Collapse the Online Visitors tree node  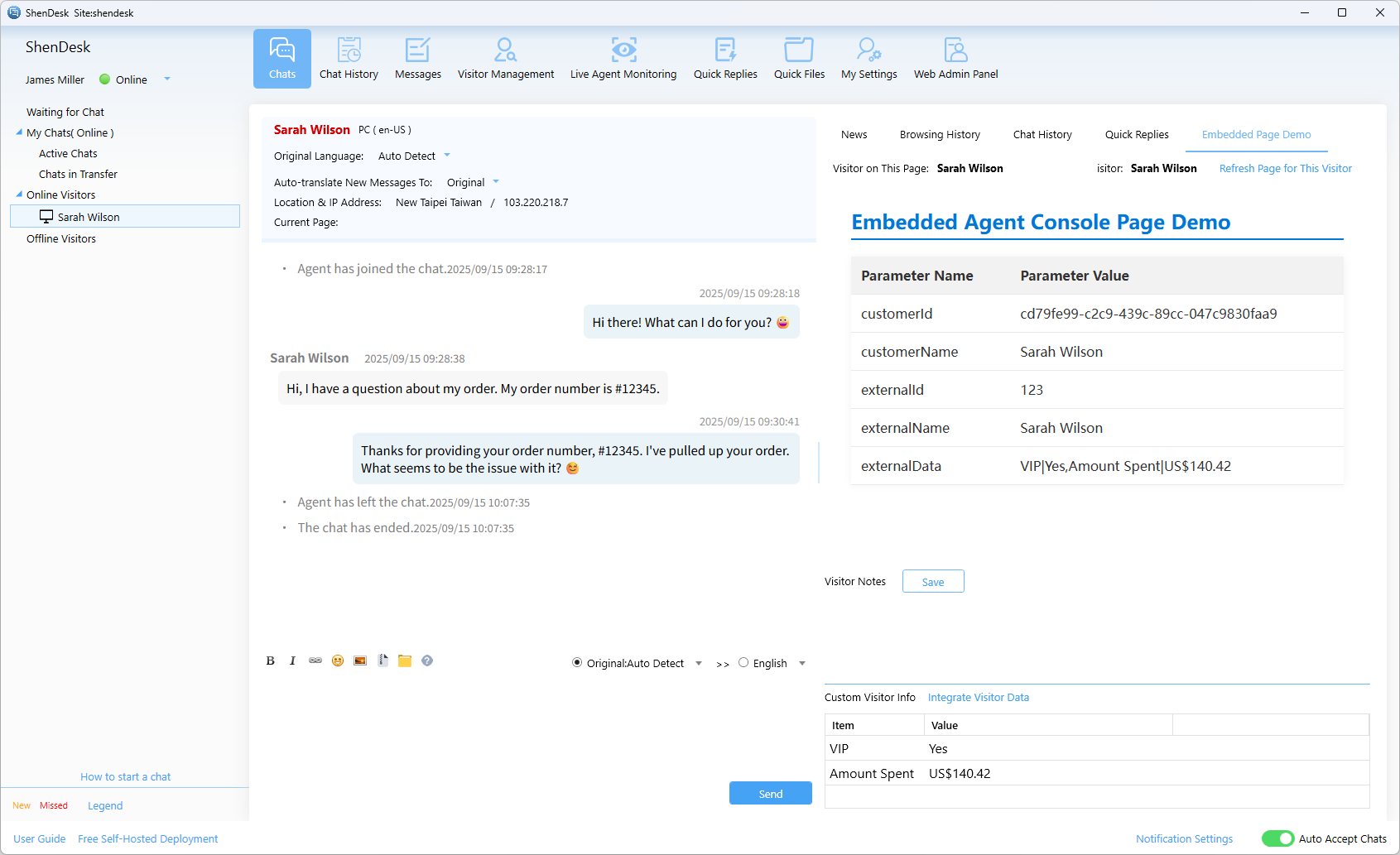[19, 195]
